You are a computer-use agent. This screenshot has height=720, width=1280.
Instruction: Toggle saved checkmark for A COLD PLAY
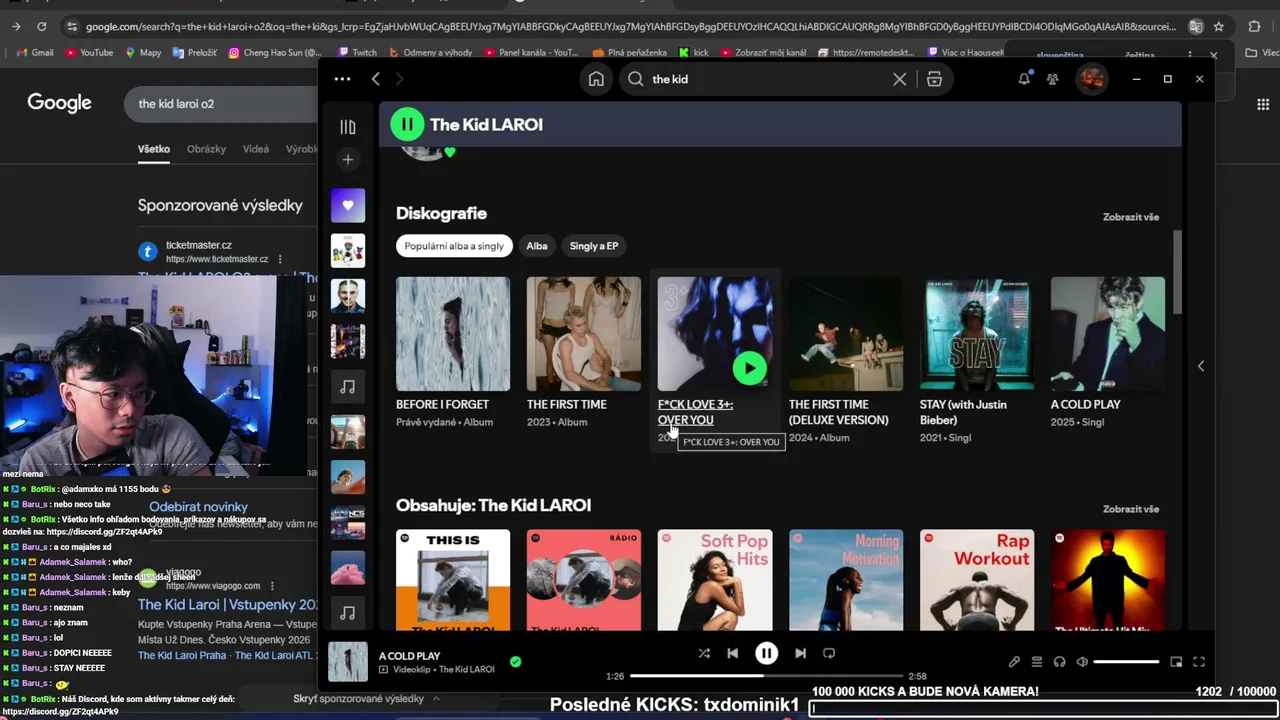(515, 661)
